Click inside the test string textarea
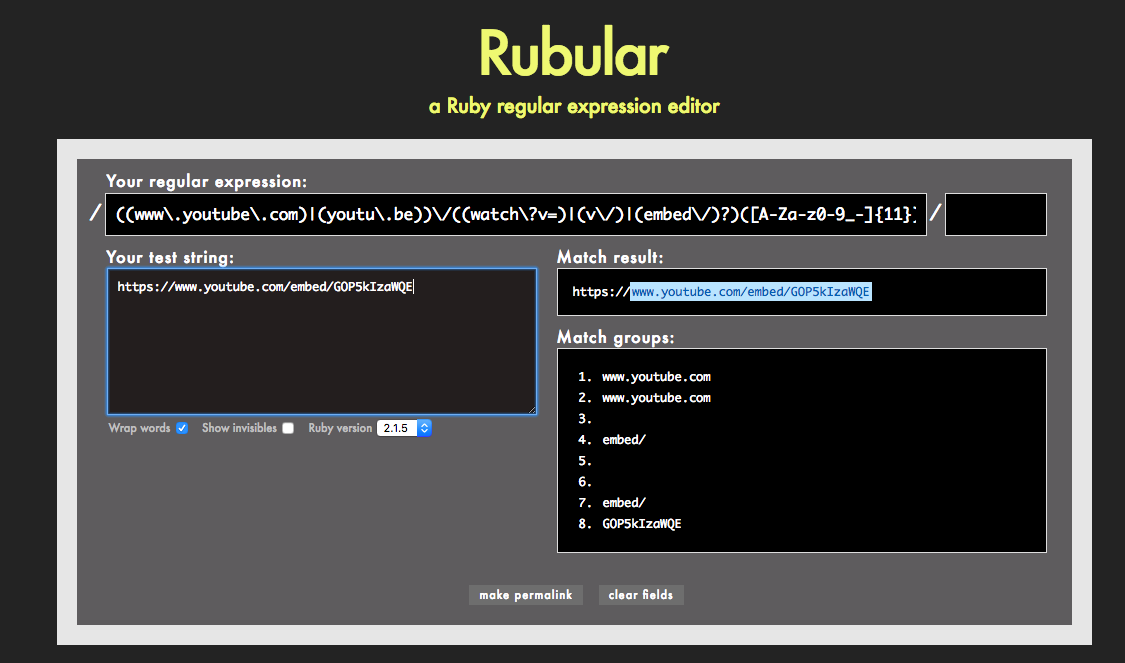Viewport: 1125px width, 663px height. 322,342
